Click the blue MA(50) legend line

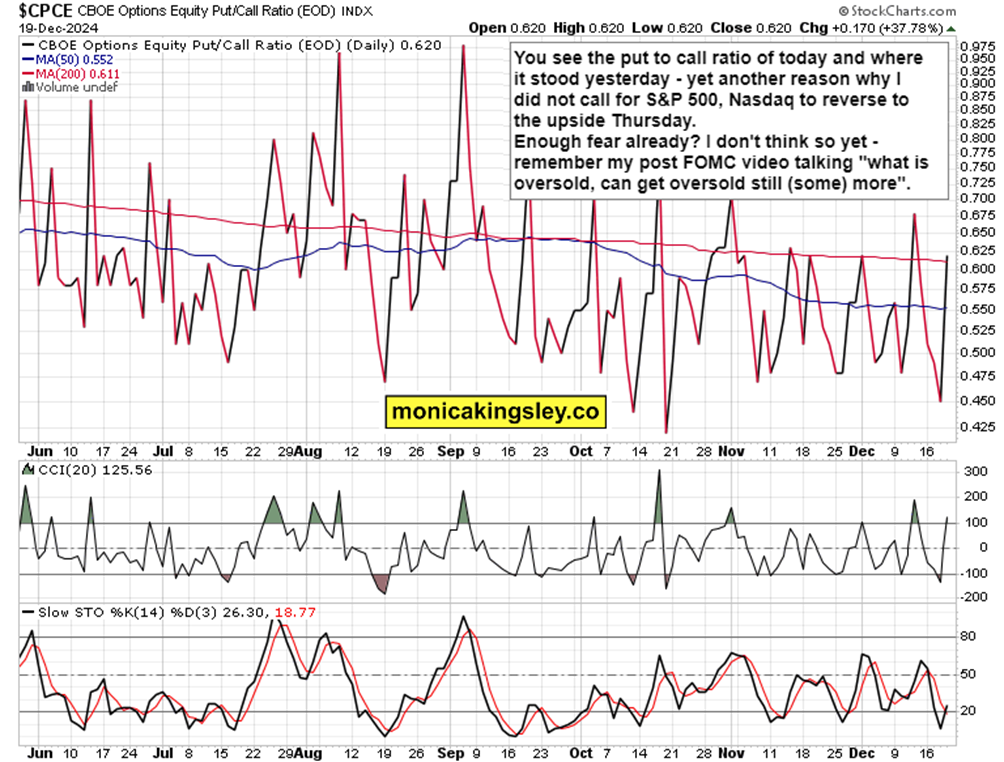click(x=28, y=60)
